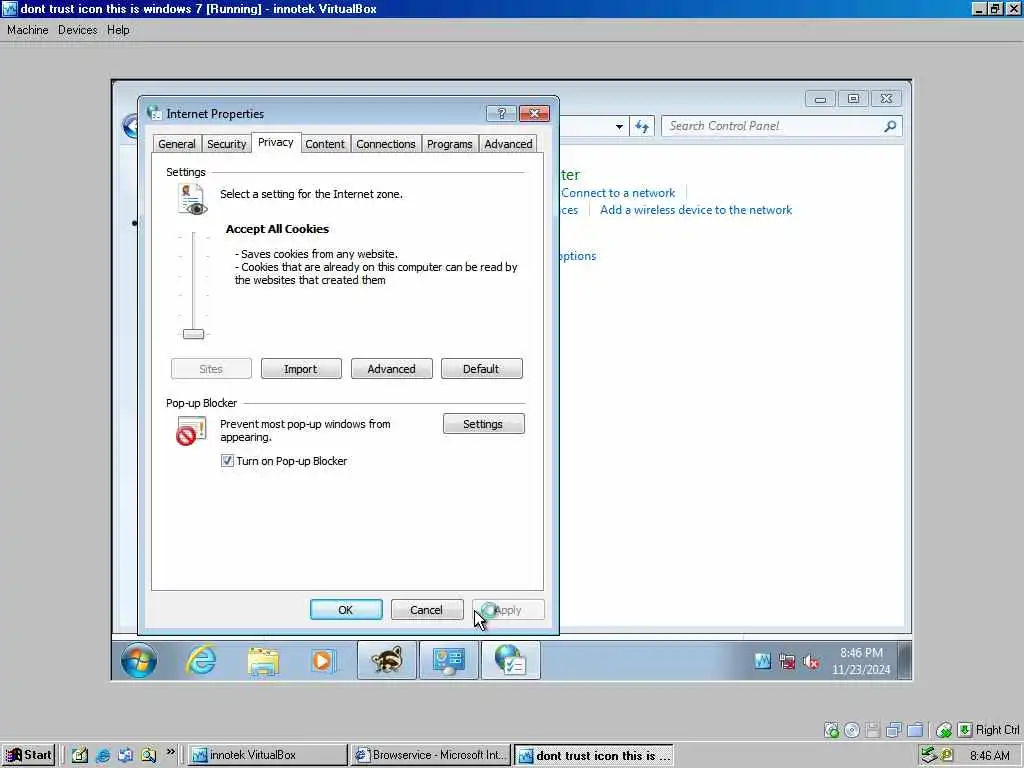This screenshot has width=1024, height=768.
Task: Switch to Control Panel taskbar button
Action: 449,660
